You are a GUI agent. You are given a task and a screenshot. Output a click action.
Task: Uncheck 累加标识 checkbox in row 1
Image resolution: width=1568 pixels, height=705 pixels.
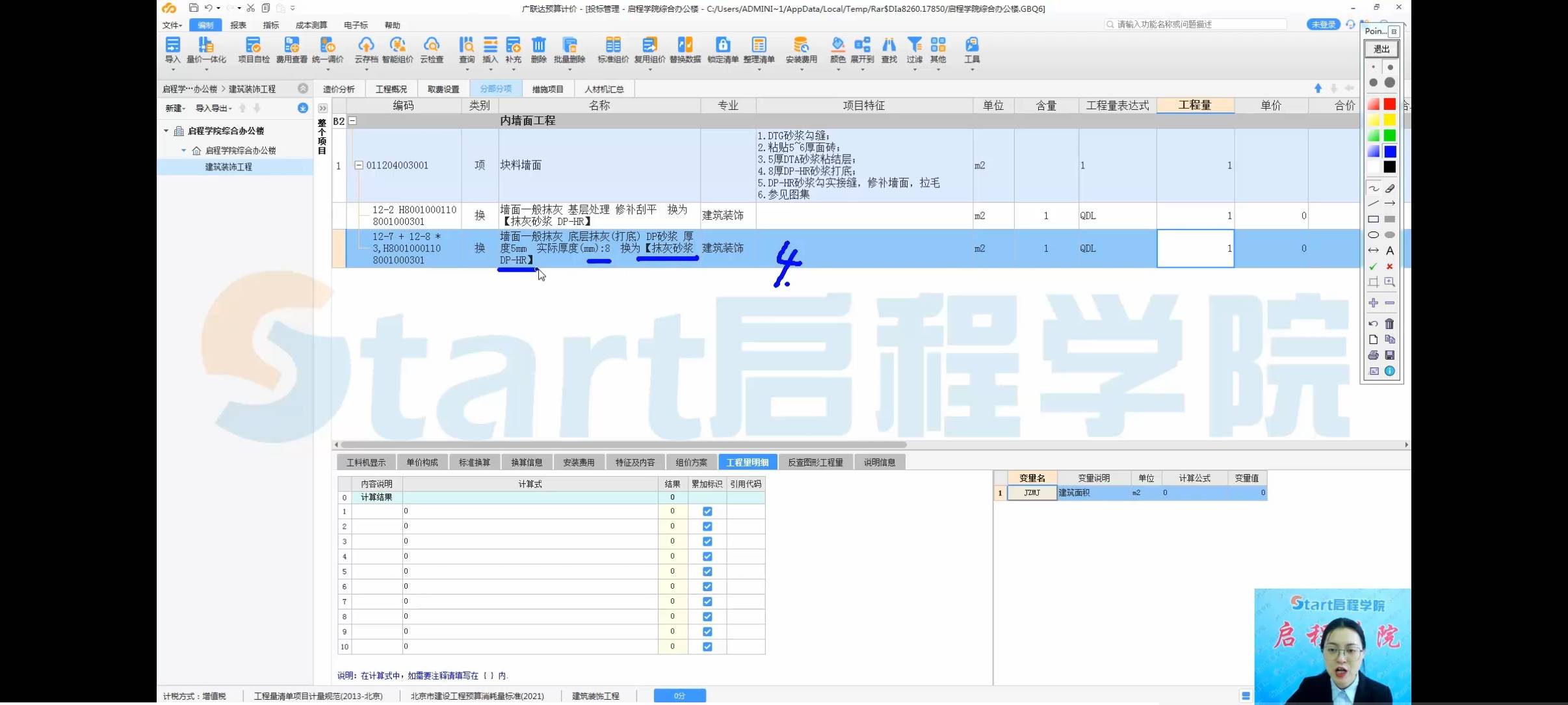(707, 511)
